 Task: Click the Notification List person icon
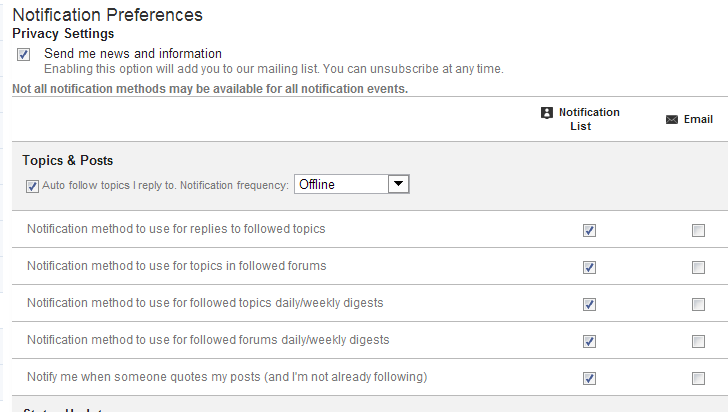(546, 113)
